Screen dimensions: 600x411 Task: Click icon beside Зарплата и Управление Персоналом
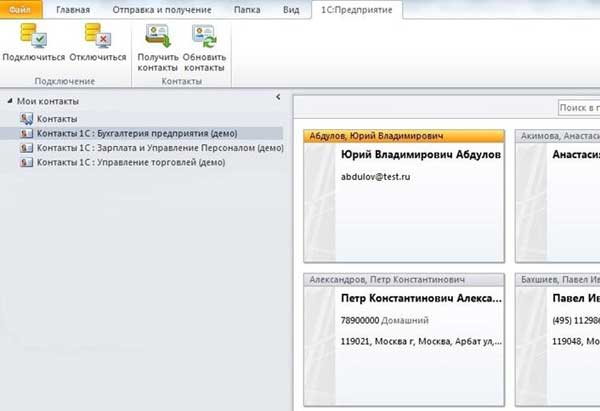[26, 147]
